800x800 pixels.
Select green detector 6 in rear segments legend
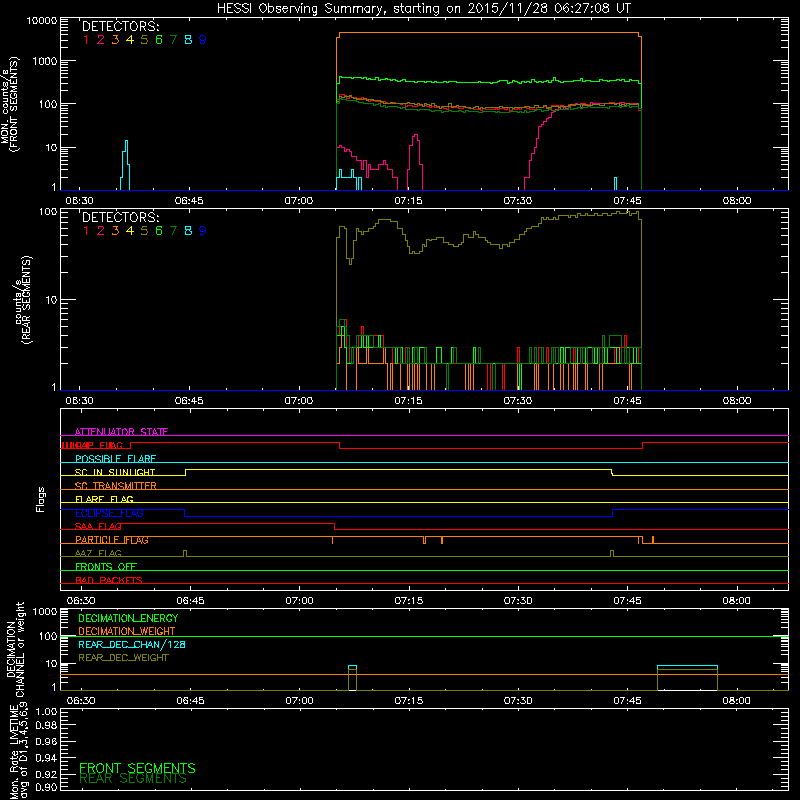[x=159, y=231]
